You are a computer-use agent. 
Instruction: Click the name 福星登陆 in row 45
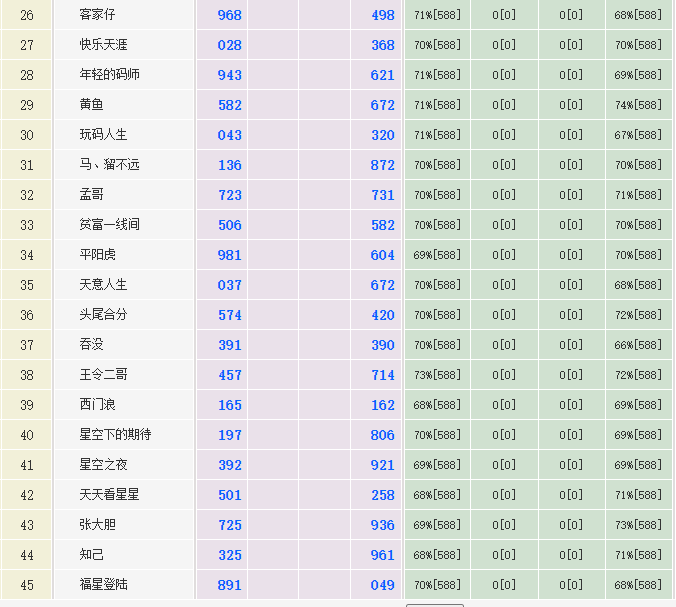click(x=103, y=585)
